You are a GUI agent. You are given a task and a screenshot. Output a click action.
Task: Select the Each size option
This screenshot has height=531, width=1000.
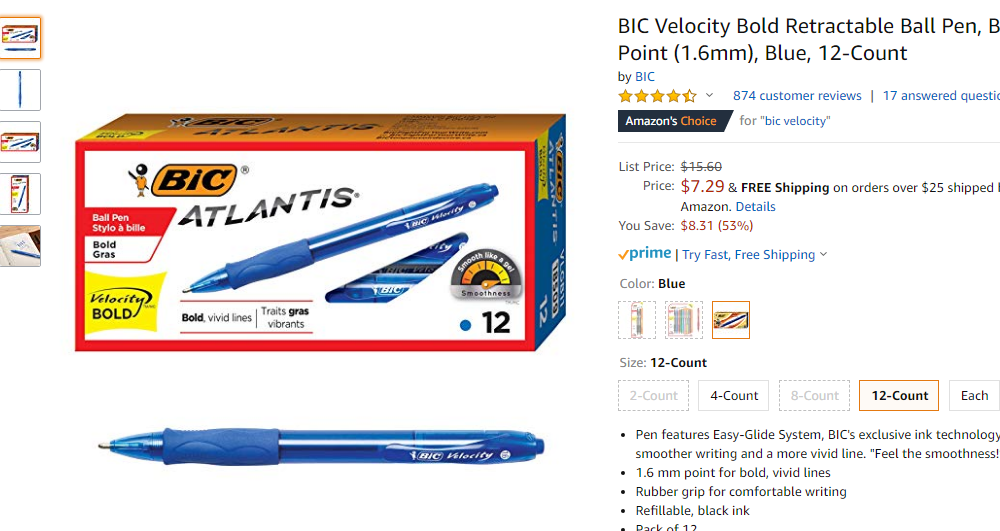(x=974, y=395)
